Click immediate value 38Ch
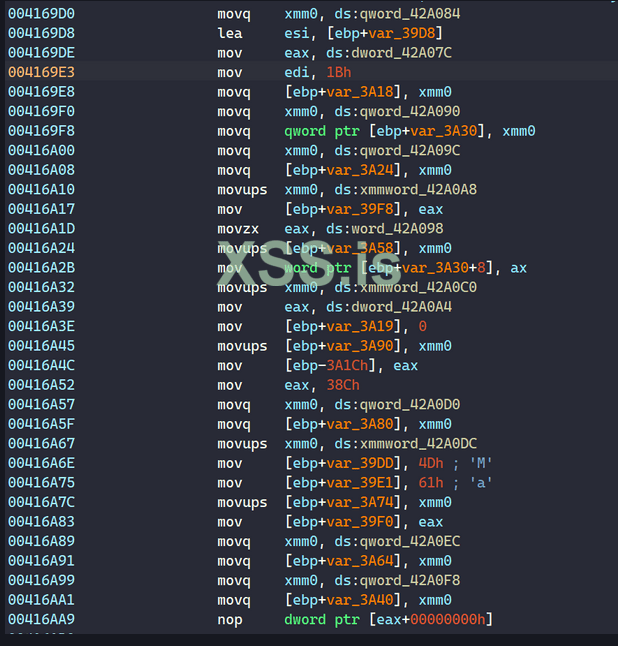This screenshot has height=646, width=618. click(x=343, y=385)
